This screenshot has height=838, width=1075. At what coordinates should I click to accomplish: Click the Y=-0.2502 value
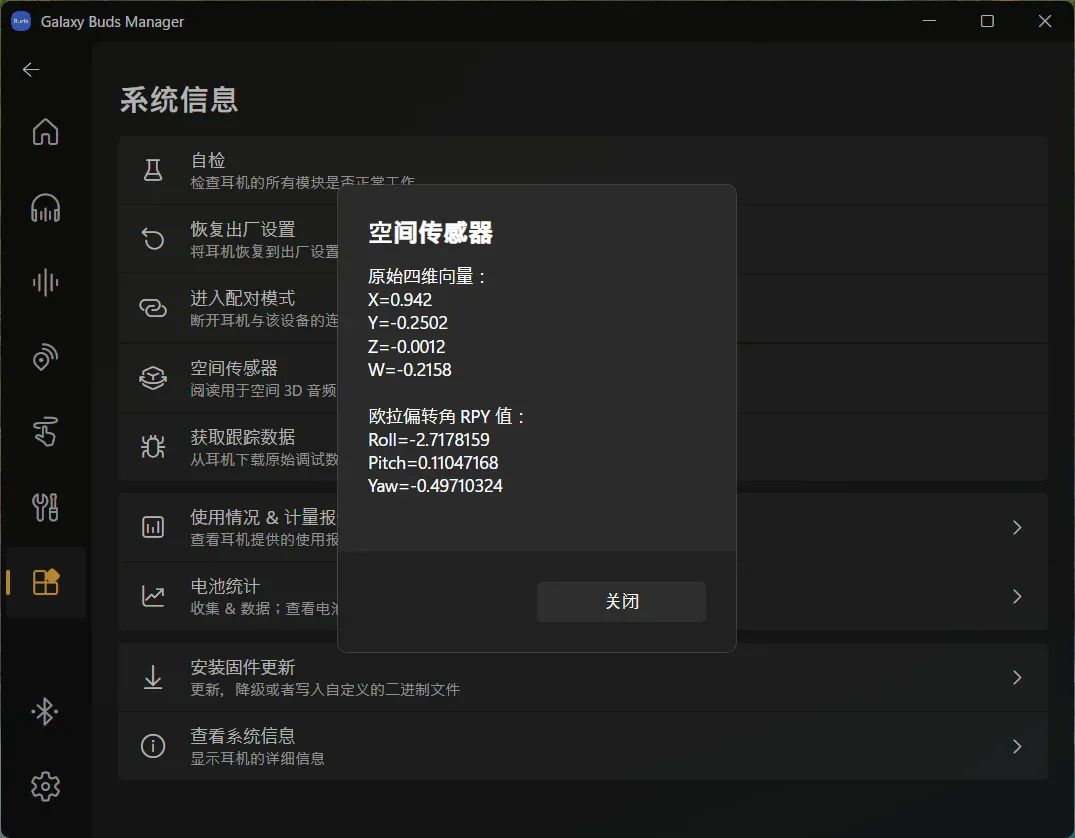(408, 323)
